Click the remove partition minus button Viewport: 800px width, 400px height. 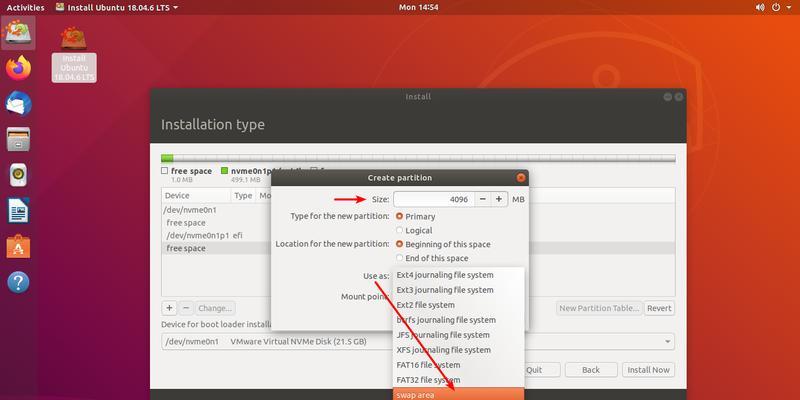pos(186,308)
